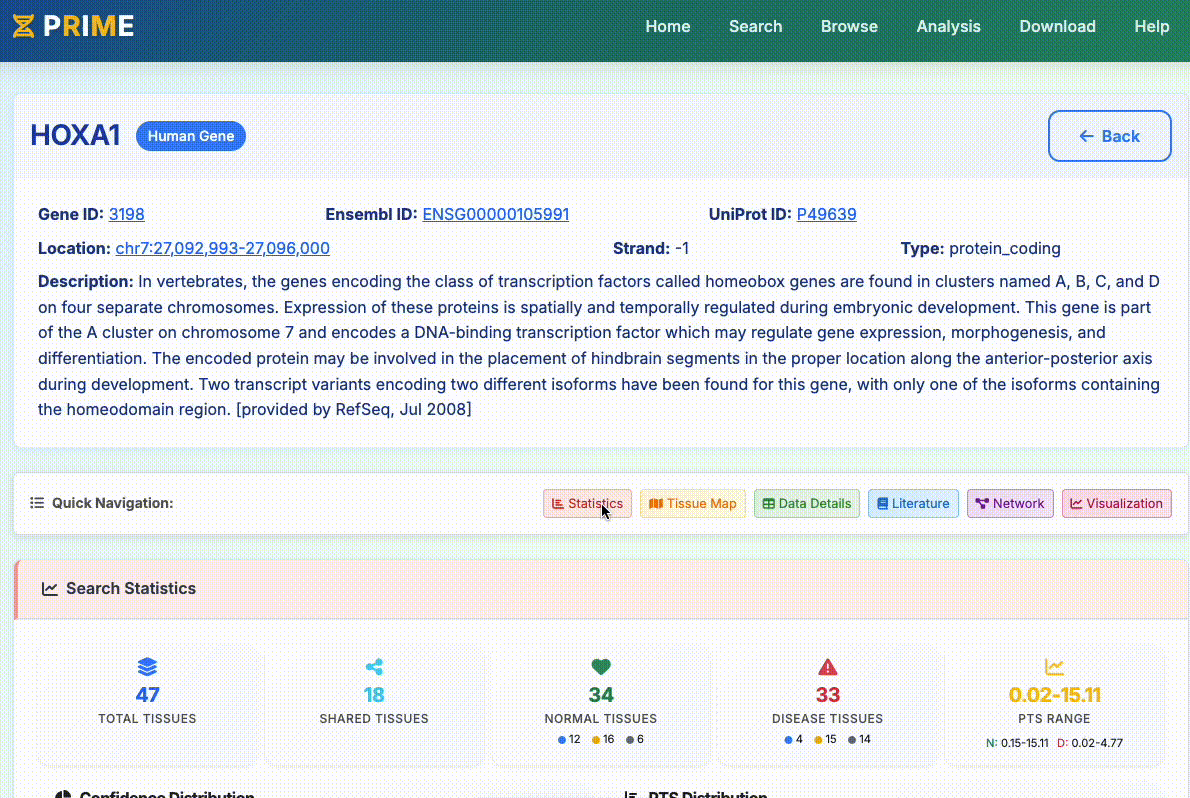Click the Human Gene badge
1190x798 pixels.
pyautogui.click(x=191, y=136)
